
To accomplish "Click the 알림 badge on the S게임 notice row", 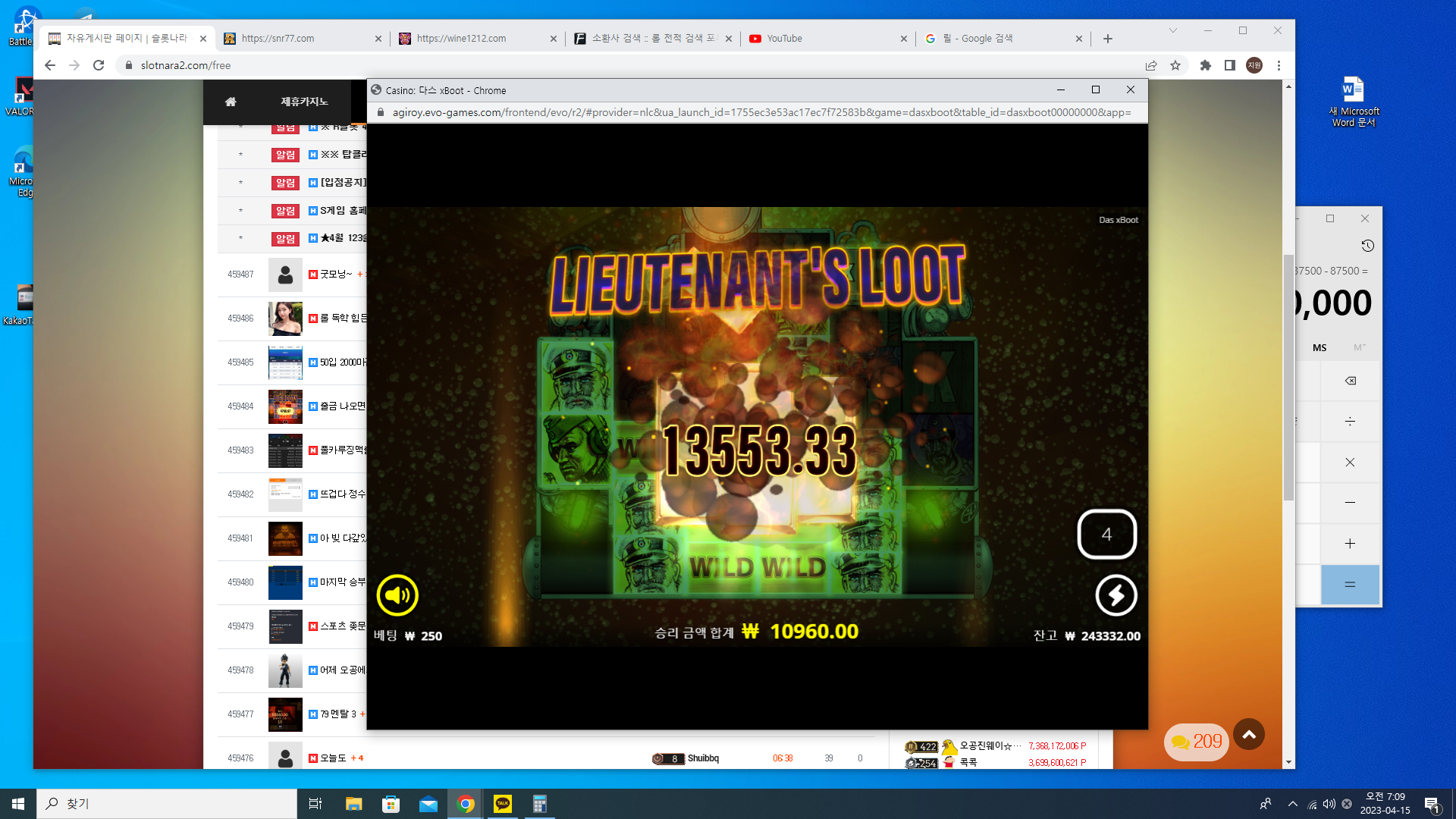I will 285,212.
